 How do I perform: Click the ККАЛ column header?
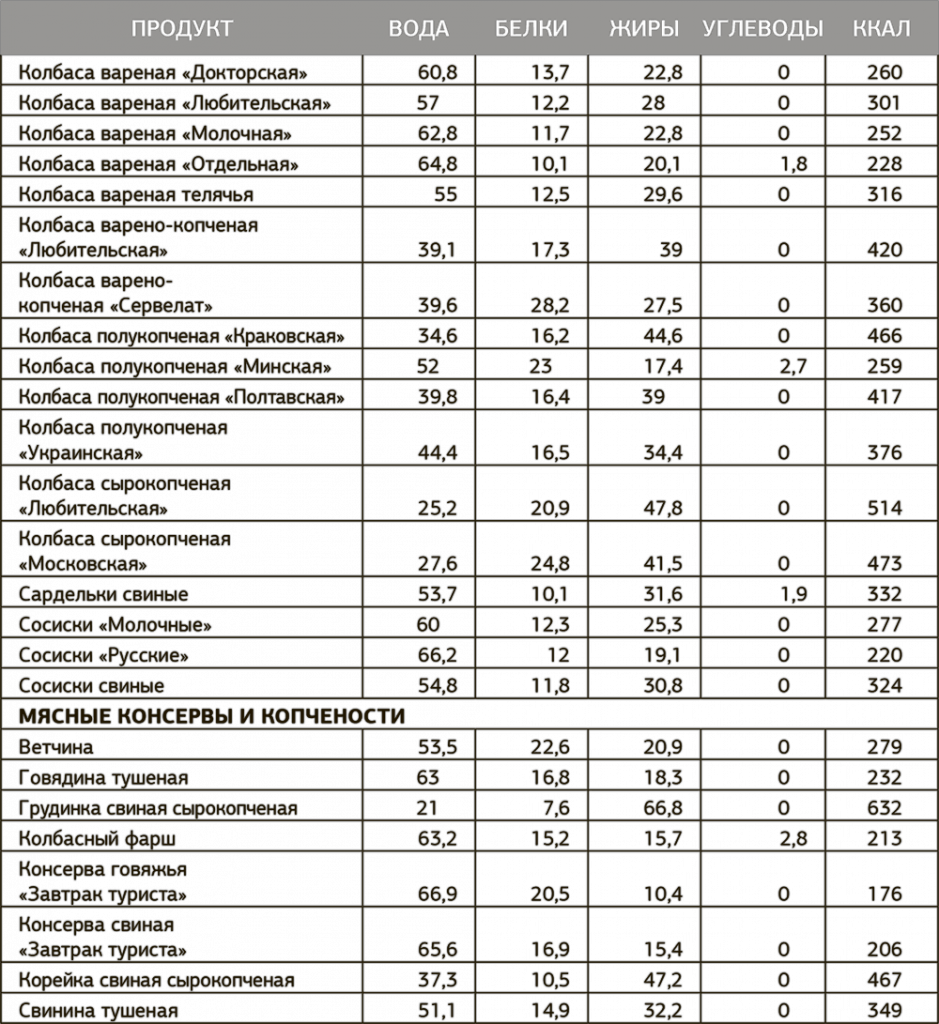881,28
